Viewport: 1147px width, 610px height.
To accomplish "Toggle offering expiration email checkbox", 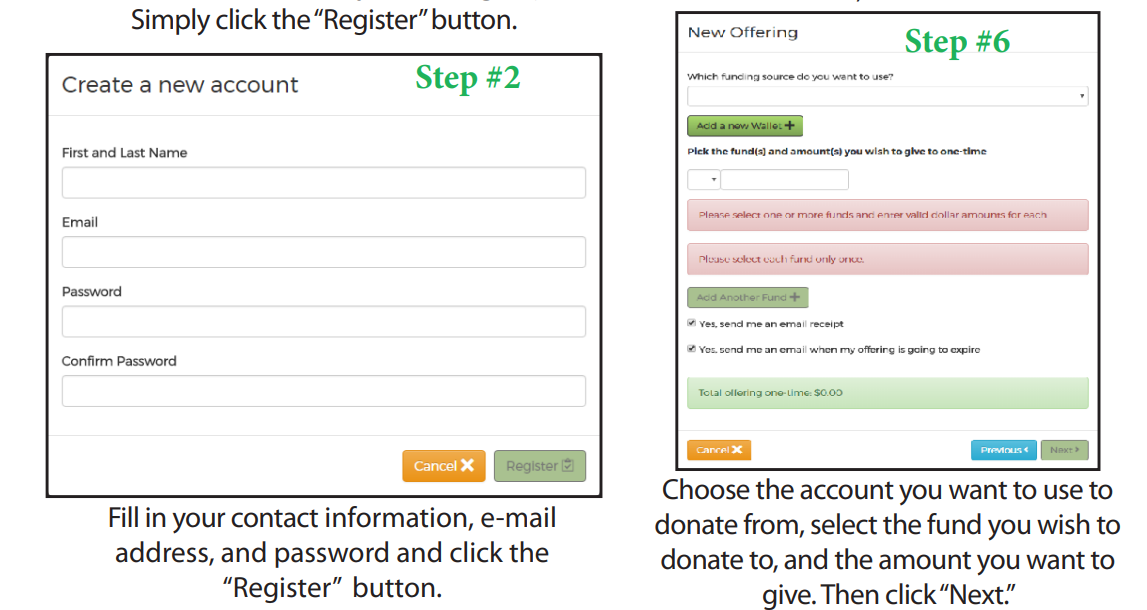I will [x=691, y=349].
